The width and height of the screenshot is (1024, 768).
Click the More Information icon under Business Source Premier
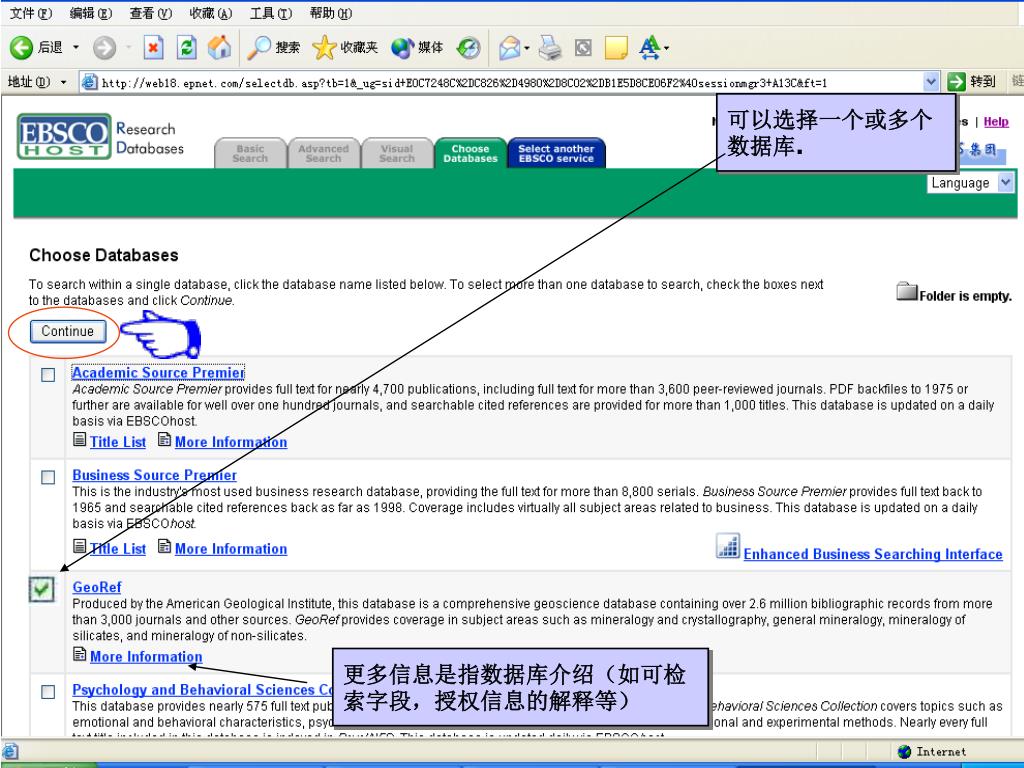tap(164, 546)
